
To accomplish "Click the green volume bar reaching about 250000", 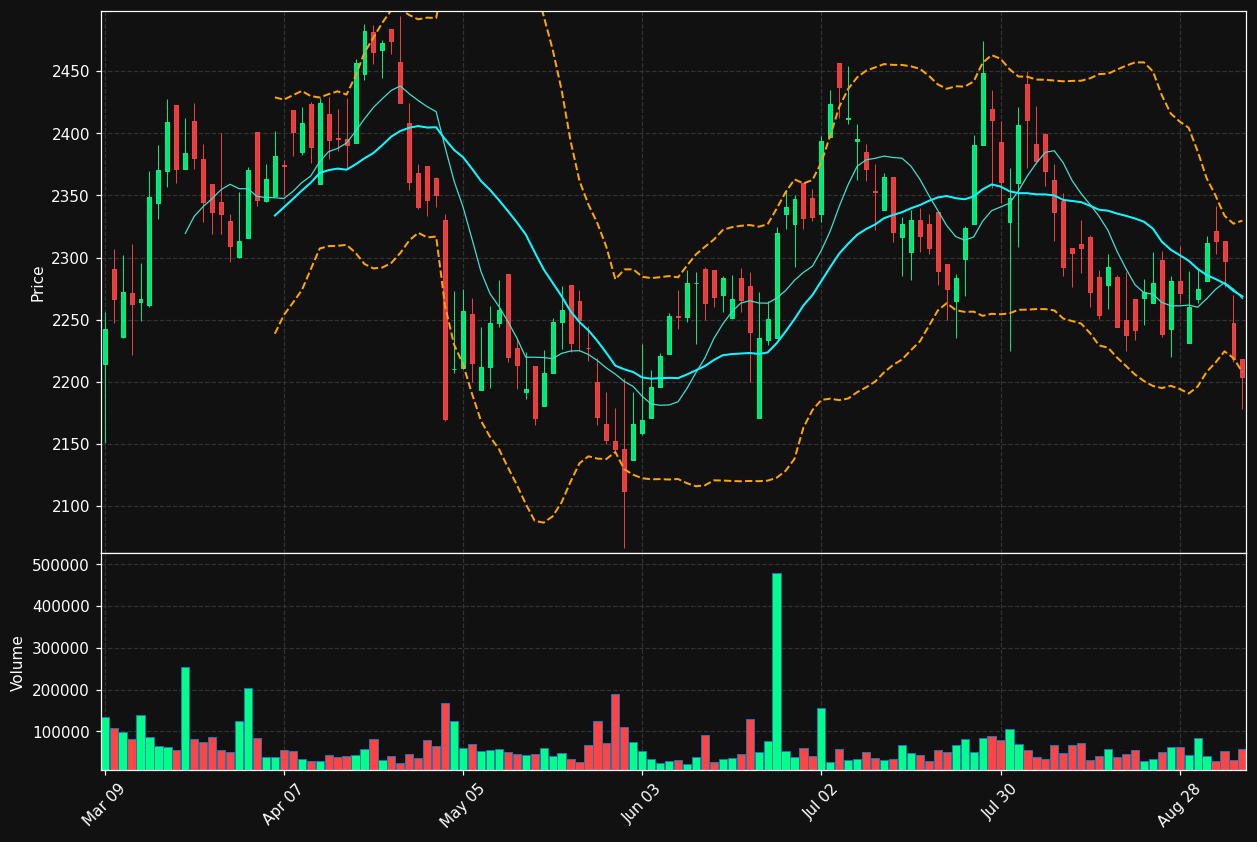I will 185,718.
